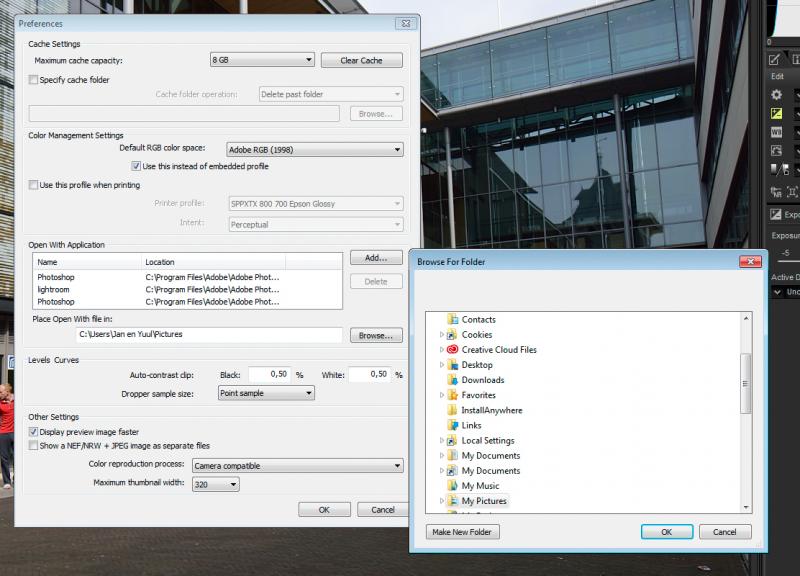
Task: Select the white balance WB icon
Action: [x=776, y=132]
